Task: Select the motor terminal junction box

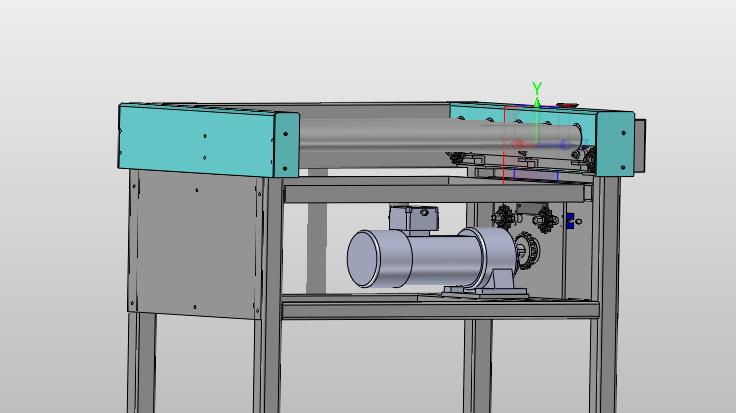Action: click(414, 218)
